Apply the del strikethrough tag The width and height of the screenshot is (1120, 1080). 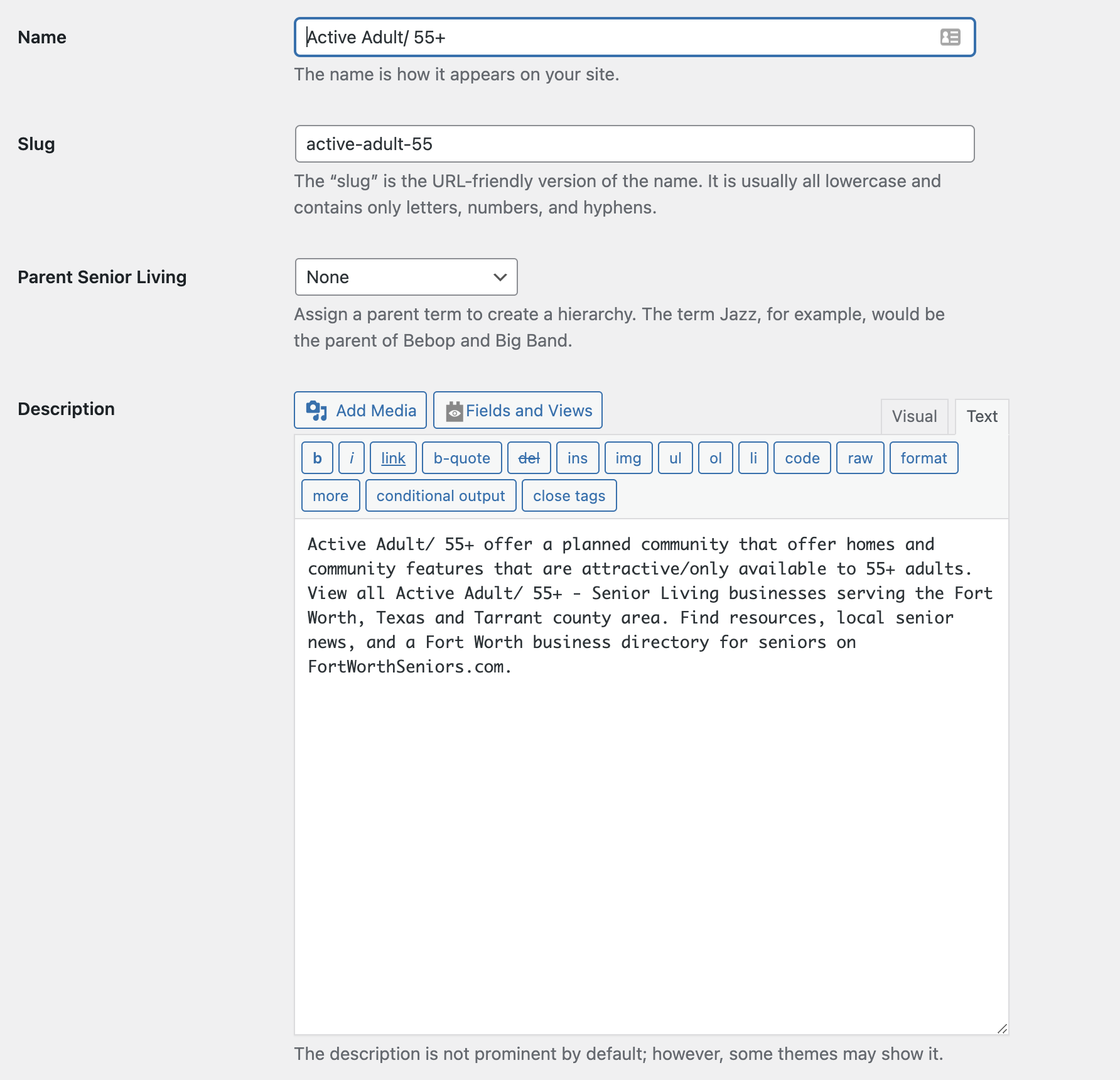point(529,458)
